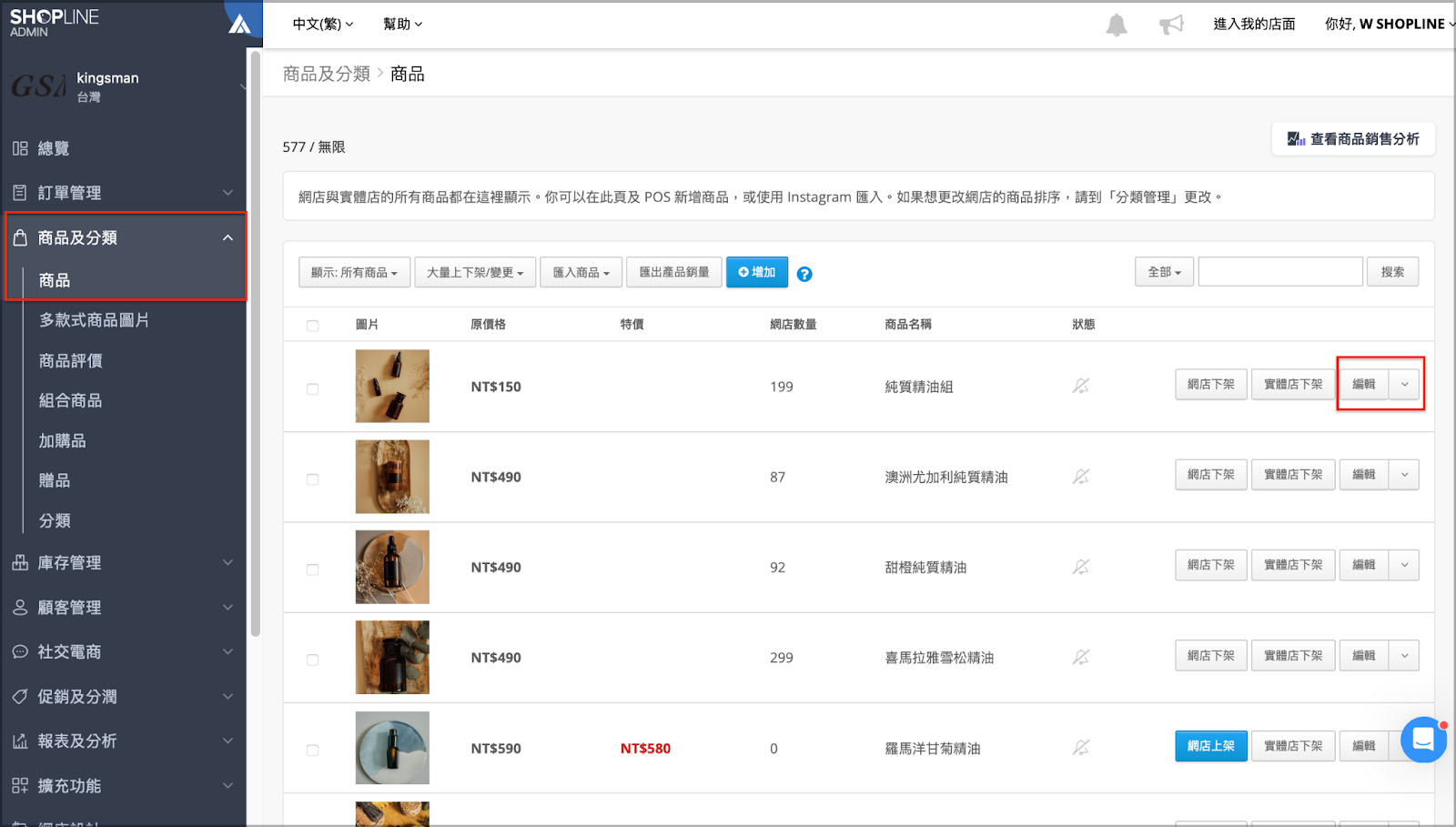Collapse the 商品及分類 chevron in sidebar
1456x827 pixels.
[x=227, y=237]
